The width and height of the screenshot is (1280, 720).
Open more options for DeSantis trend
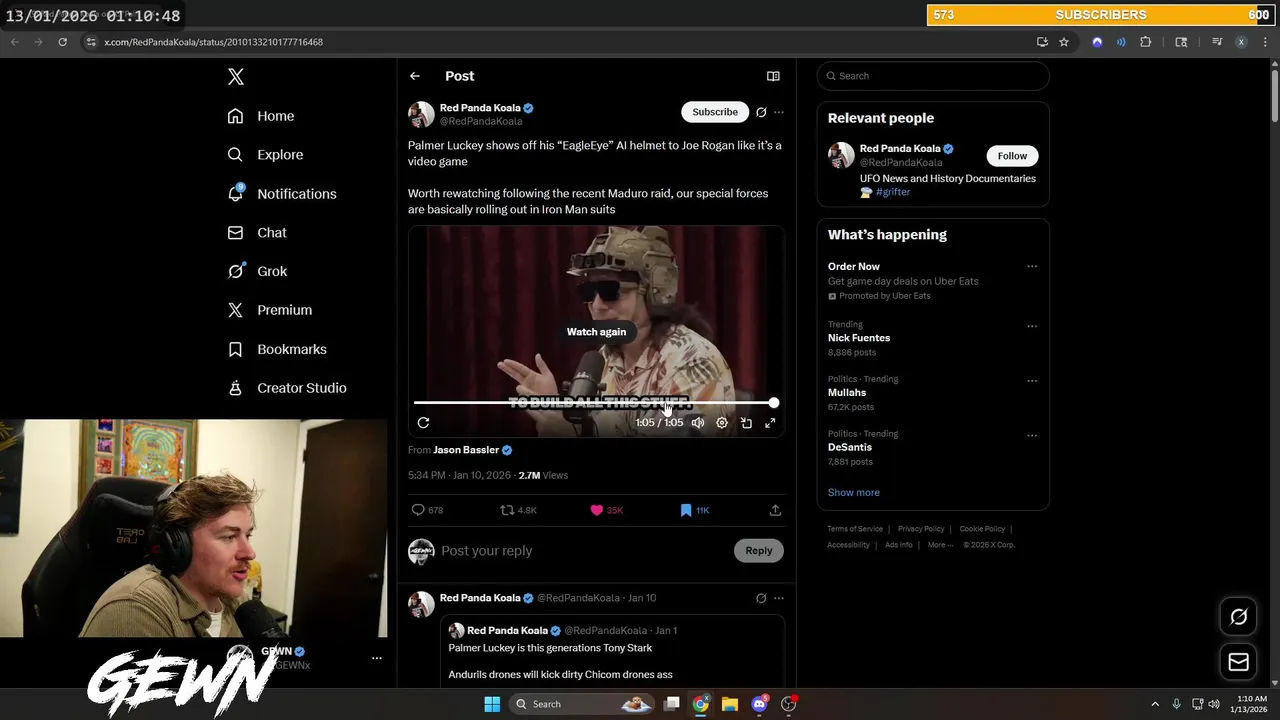(1032, 435)
